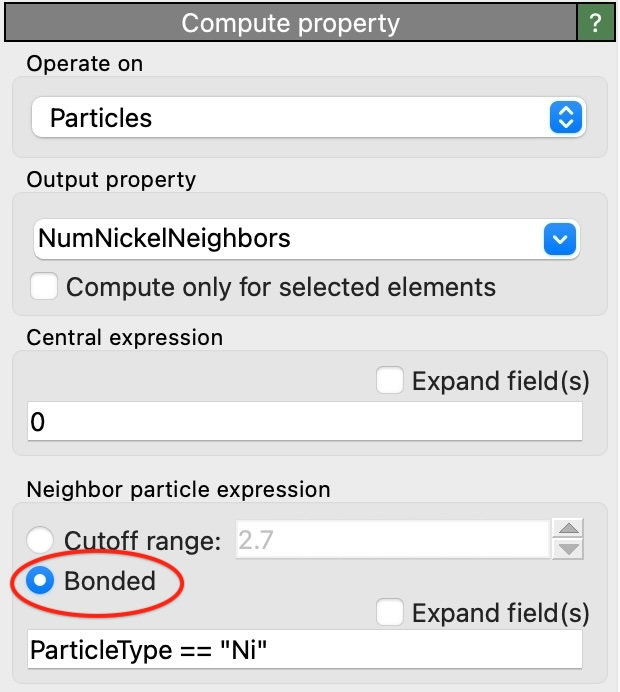
Task: Check Expand field(s) under Central expression
Action: coord(390,381)
